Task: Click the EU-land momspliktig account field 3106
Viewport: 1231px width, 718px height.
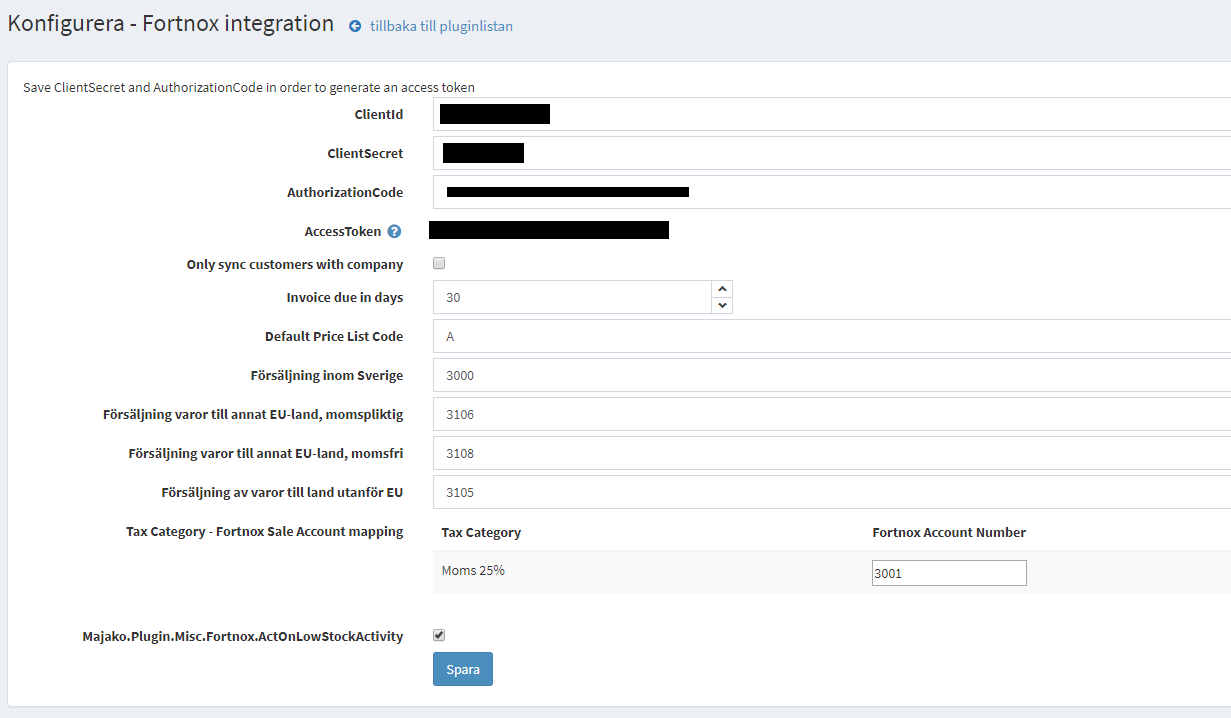Action: click(x=832, y=414)
